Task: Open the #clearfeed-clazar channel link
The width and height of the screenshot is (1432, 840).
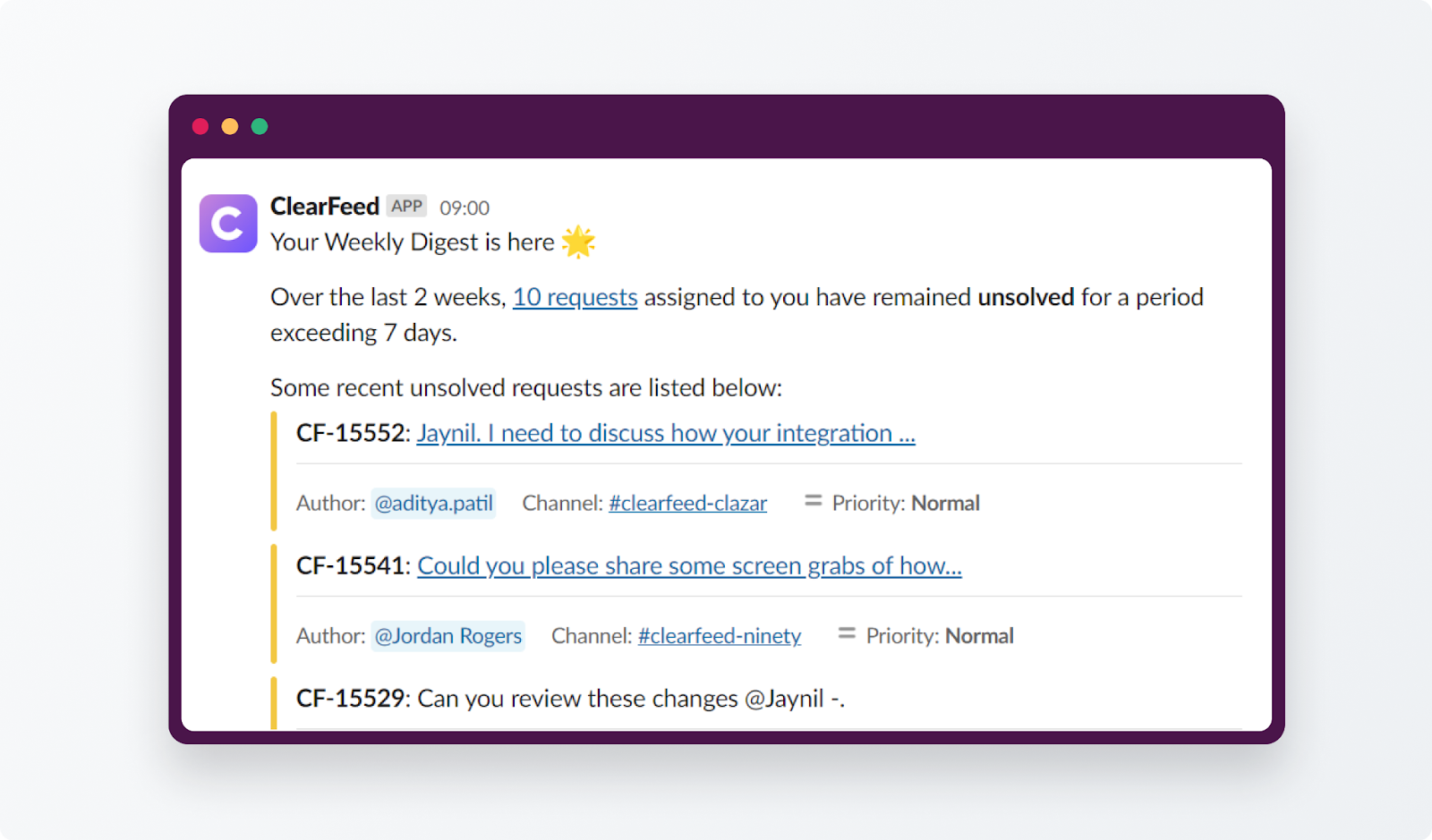Action: (x=687, y=503)
